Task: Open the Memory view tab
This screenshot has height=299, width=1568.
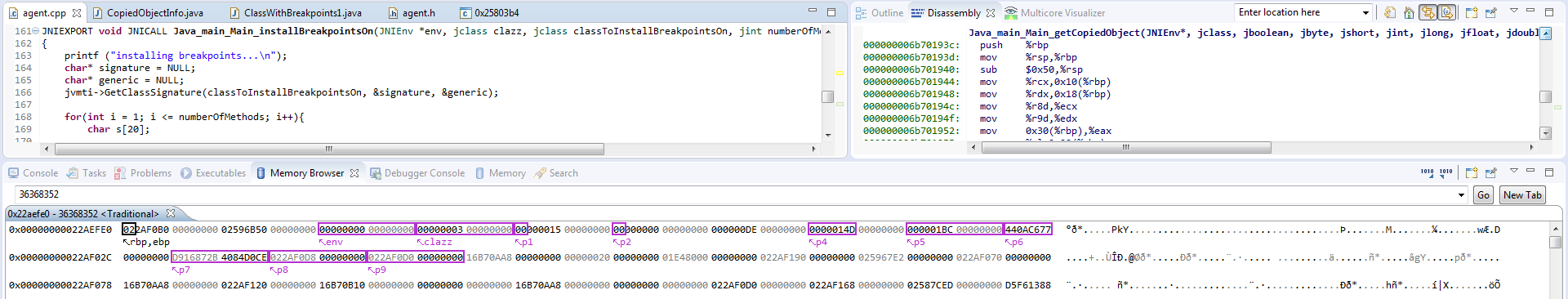Action: coord(501,173)
